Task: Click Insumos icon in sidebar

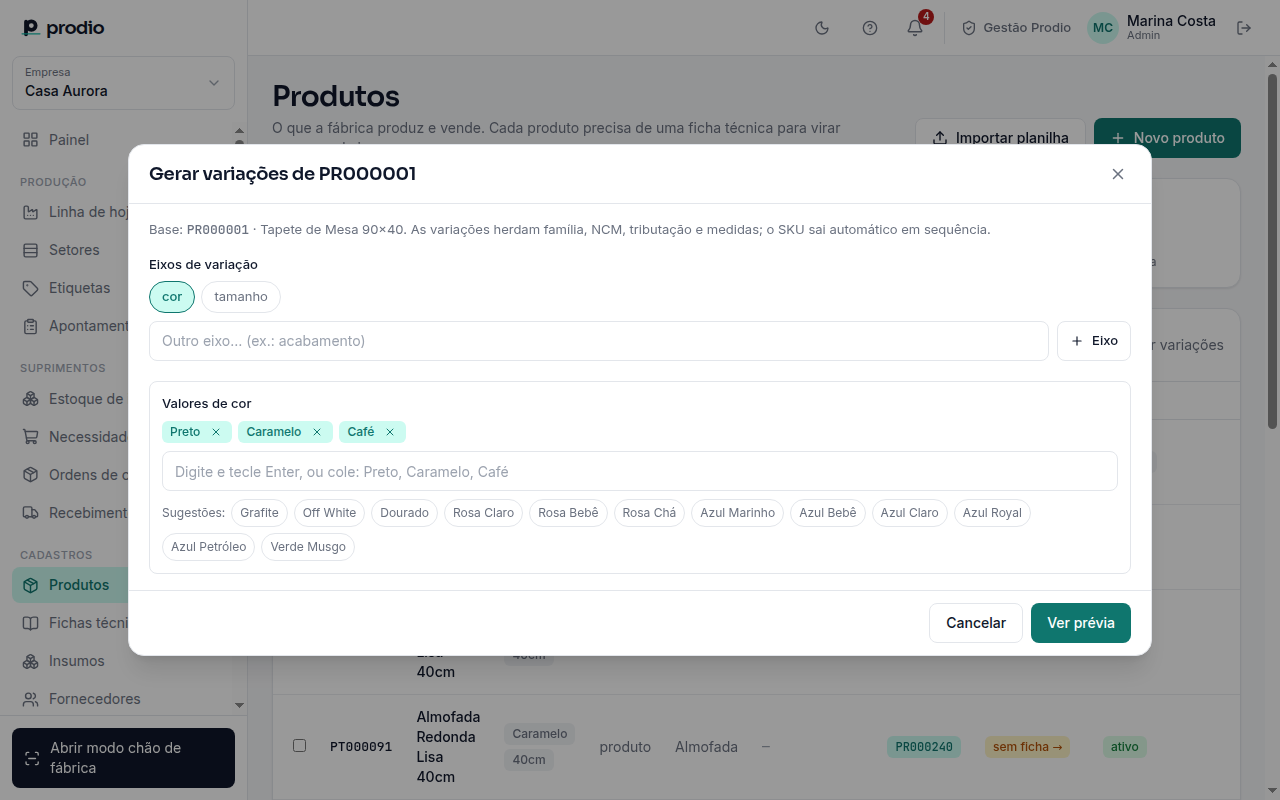Action: pos(31,661)
